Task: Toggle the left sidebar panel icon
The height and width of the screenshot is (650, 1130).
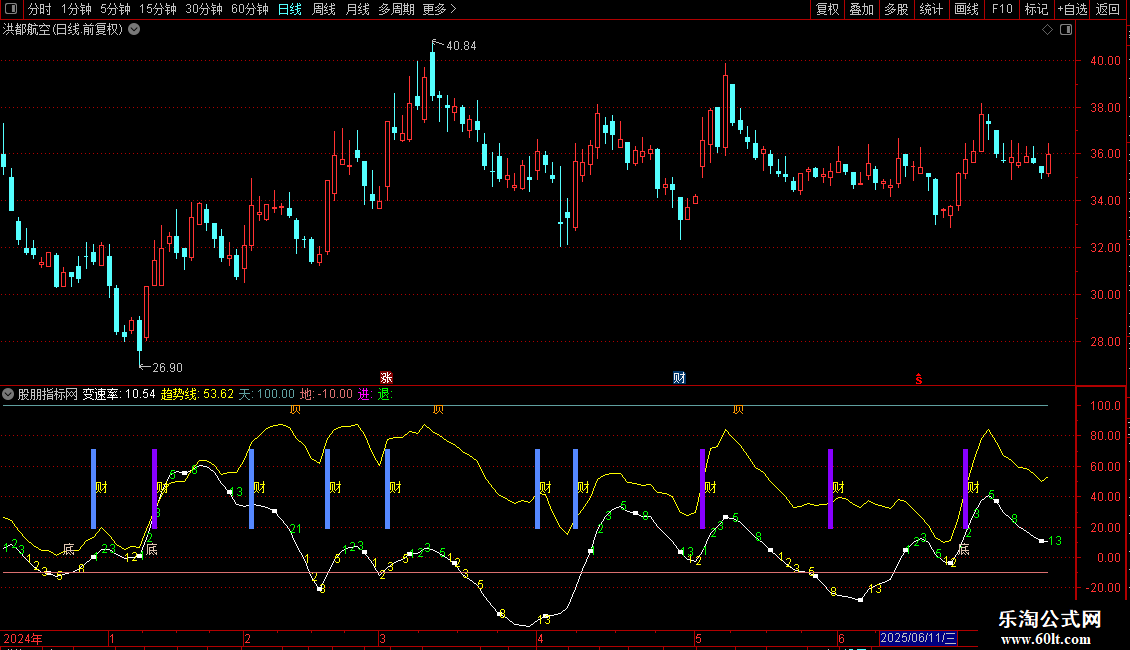Action: pyautogui.click(x=13, y=9)
